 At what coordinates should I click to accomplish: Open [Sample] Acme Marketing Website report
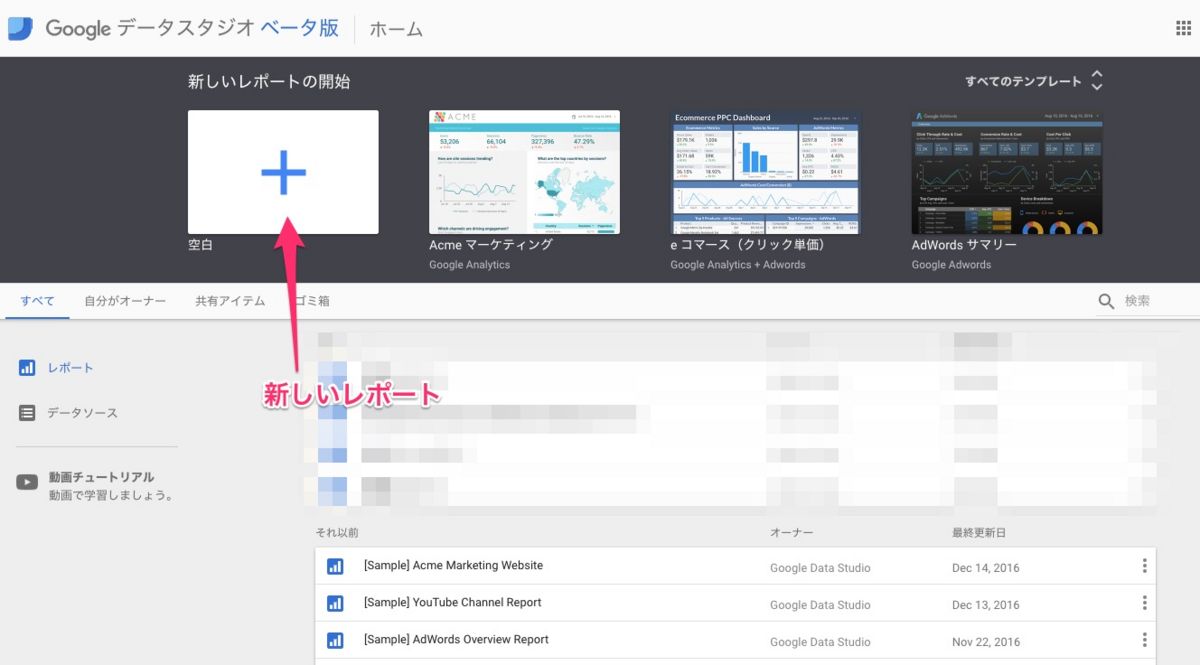point(453,566)
